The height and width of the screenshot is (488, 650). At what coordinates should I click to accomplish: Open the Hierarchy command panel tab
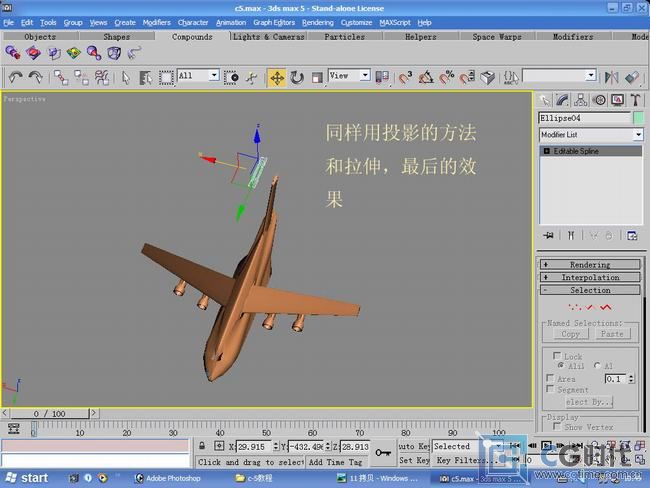tap(580, 100)
